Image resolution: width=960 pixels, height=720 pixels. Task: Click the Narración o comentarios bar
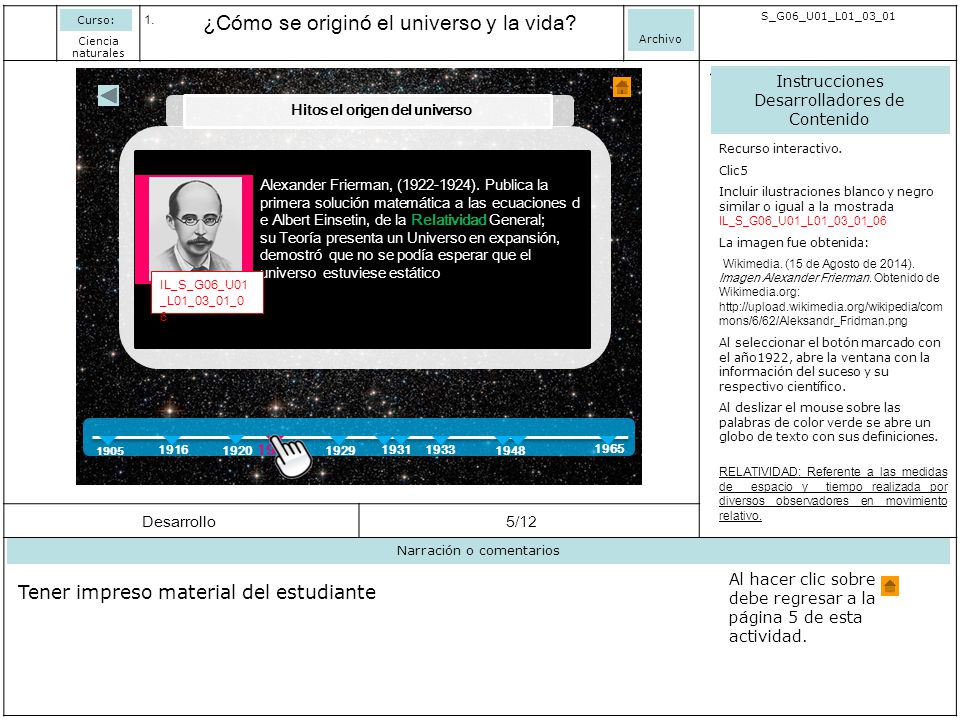tap(478, 550)
